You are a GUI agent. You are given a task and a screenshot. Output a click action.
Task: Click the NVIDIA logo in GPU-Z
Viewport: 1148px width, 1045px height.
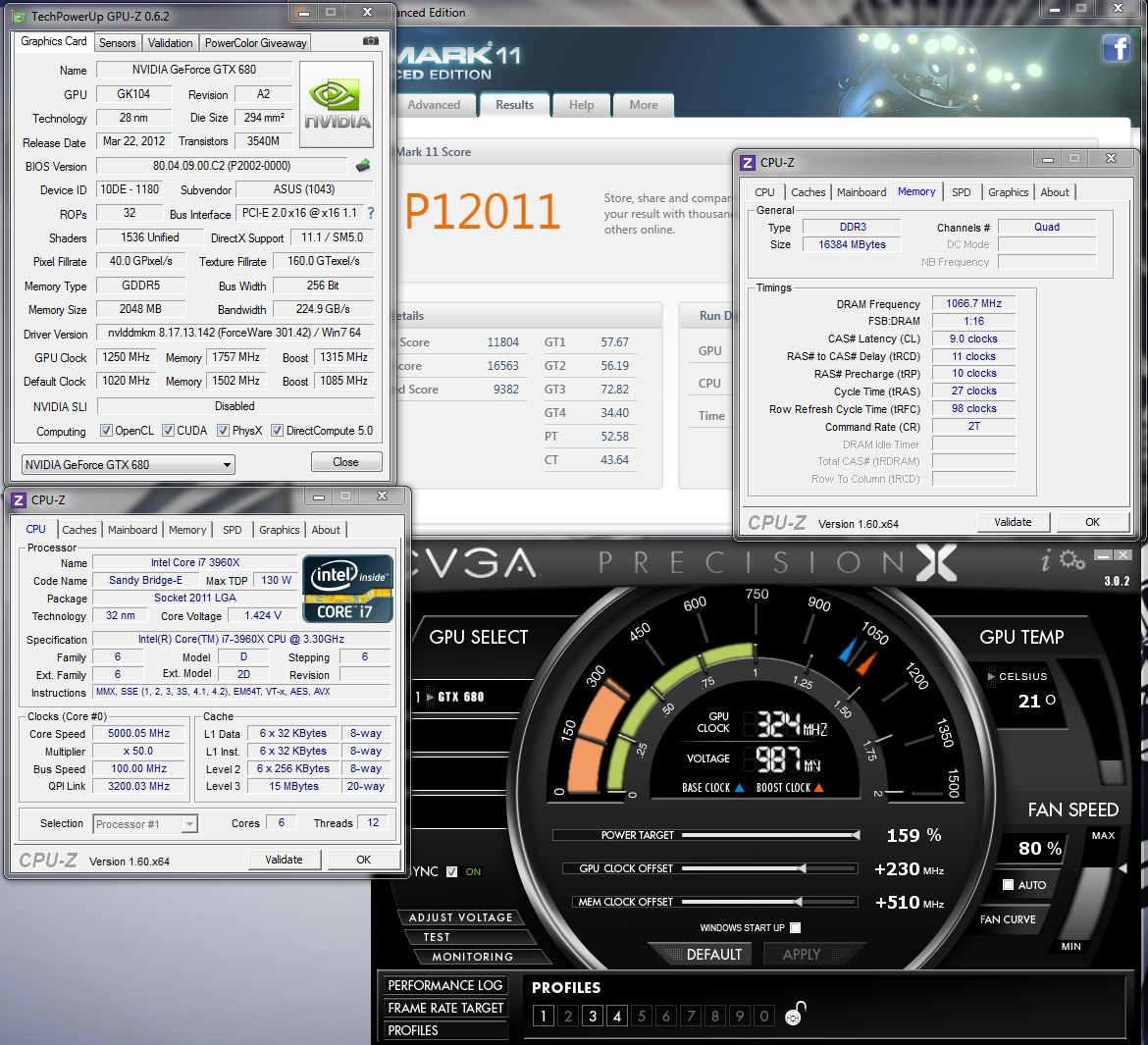[337, 105]
